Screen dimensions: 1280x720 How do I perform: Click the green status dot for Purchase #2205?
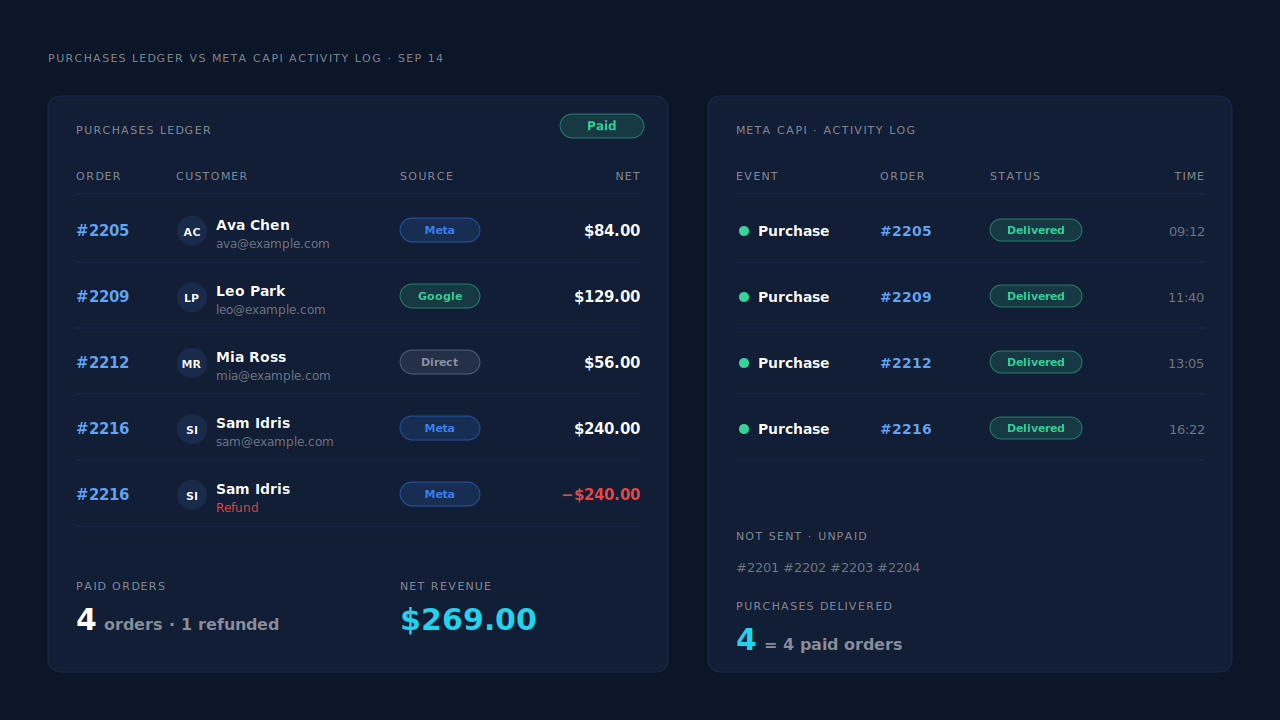click(x=744, y=231)
